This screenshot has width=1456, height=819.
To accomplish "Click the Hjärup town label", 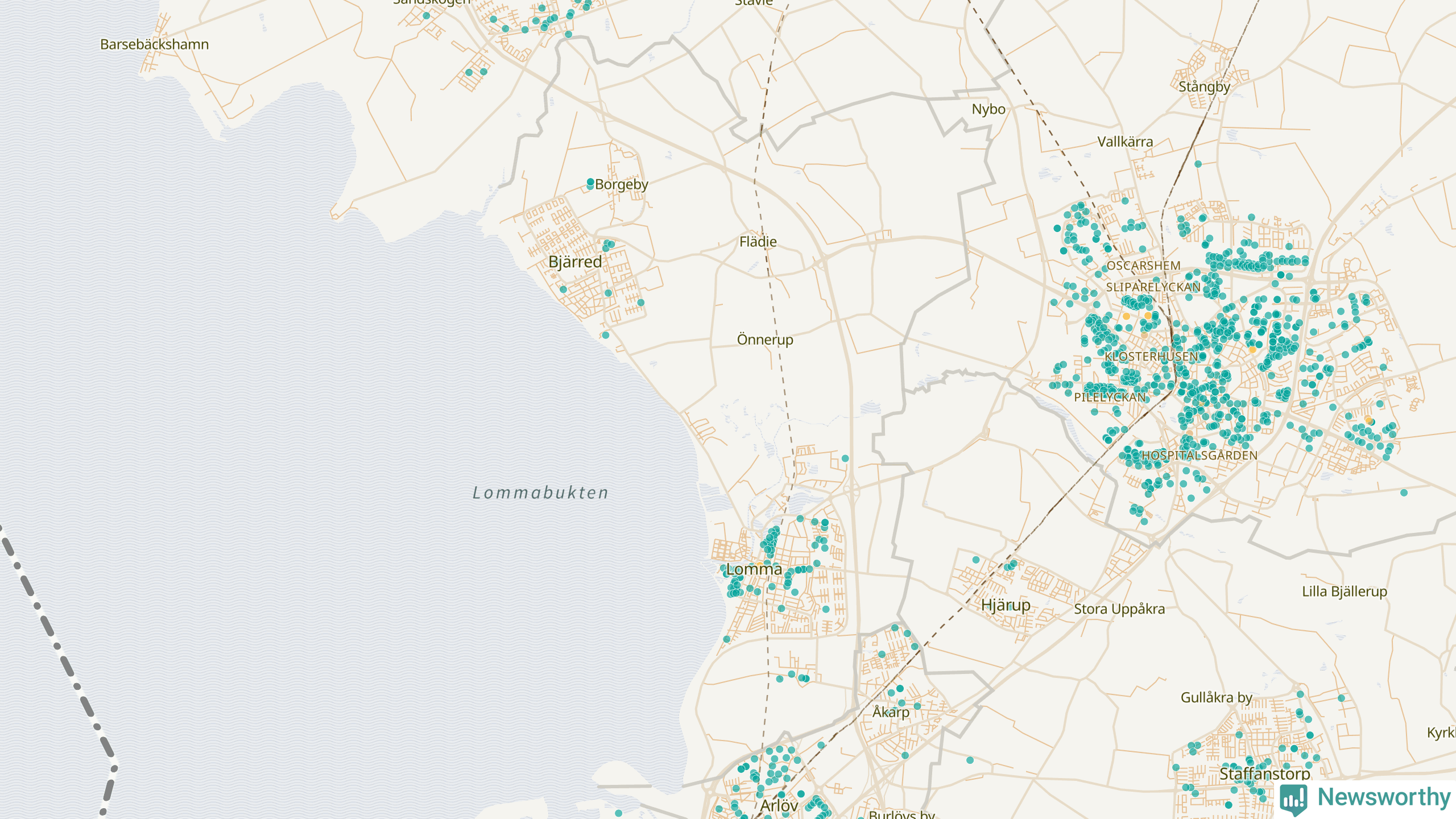I will click(x=1005, y=605).
